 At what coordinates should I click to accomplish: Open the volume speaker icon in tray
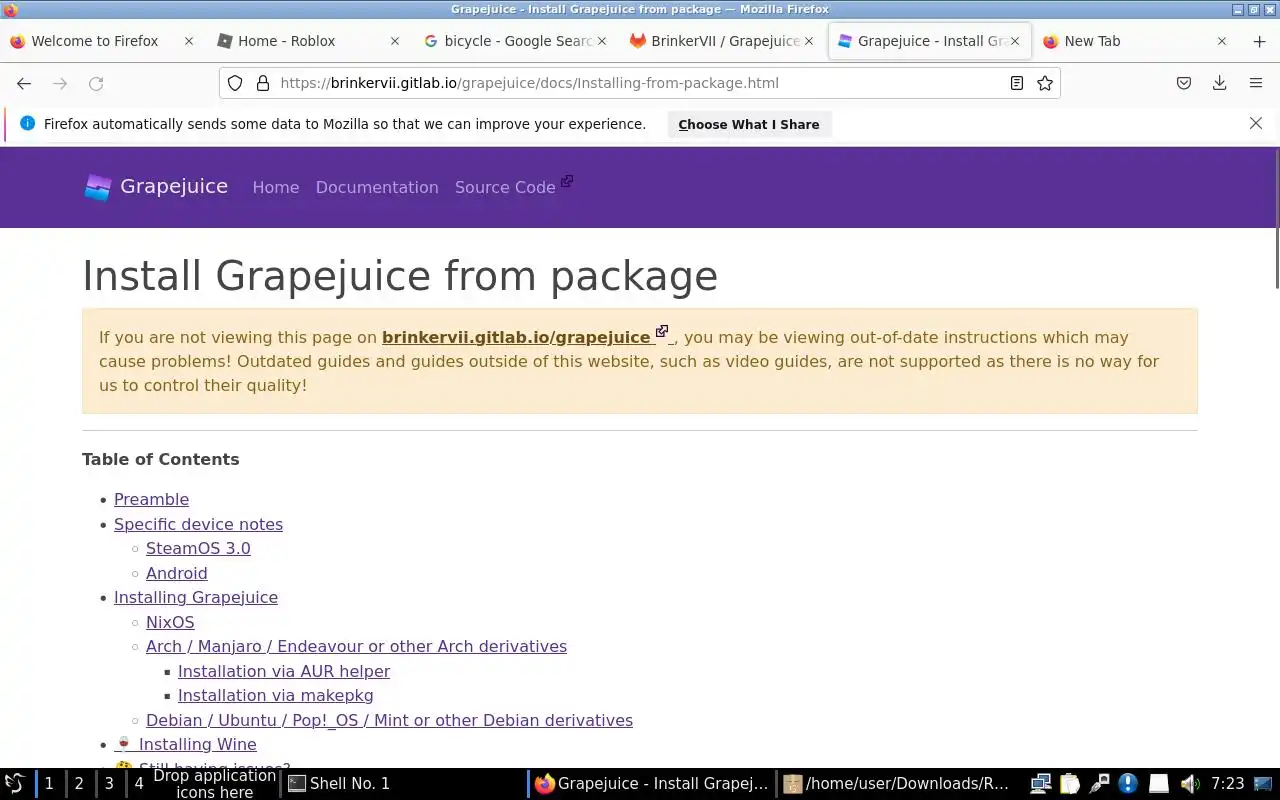(x=1188, y=783)
